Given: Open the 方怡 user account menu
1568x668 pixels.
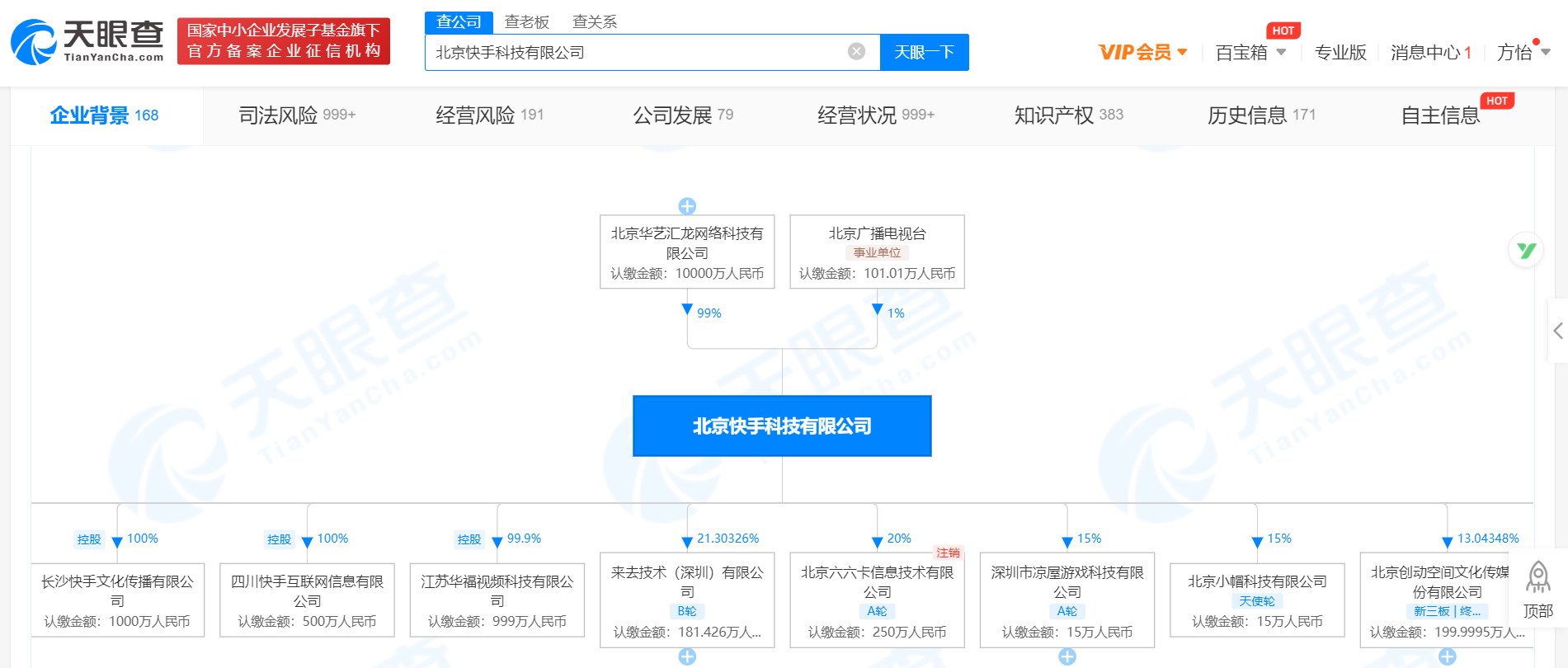Looking at the screenshot, I should (1523, 52).
